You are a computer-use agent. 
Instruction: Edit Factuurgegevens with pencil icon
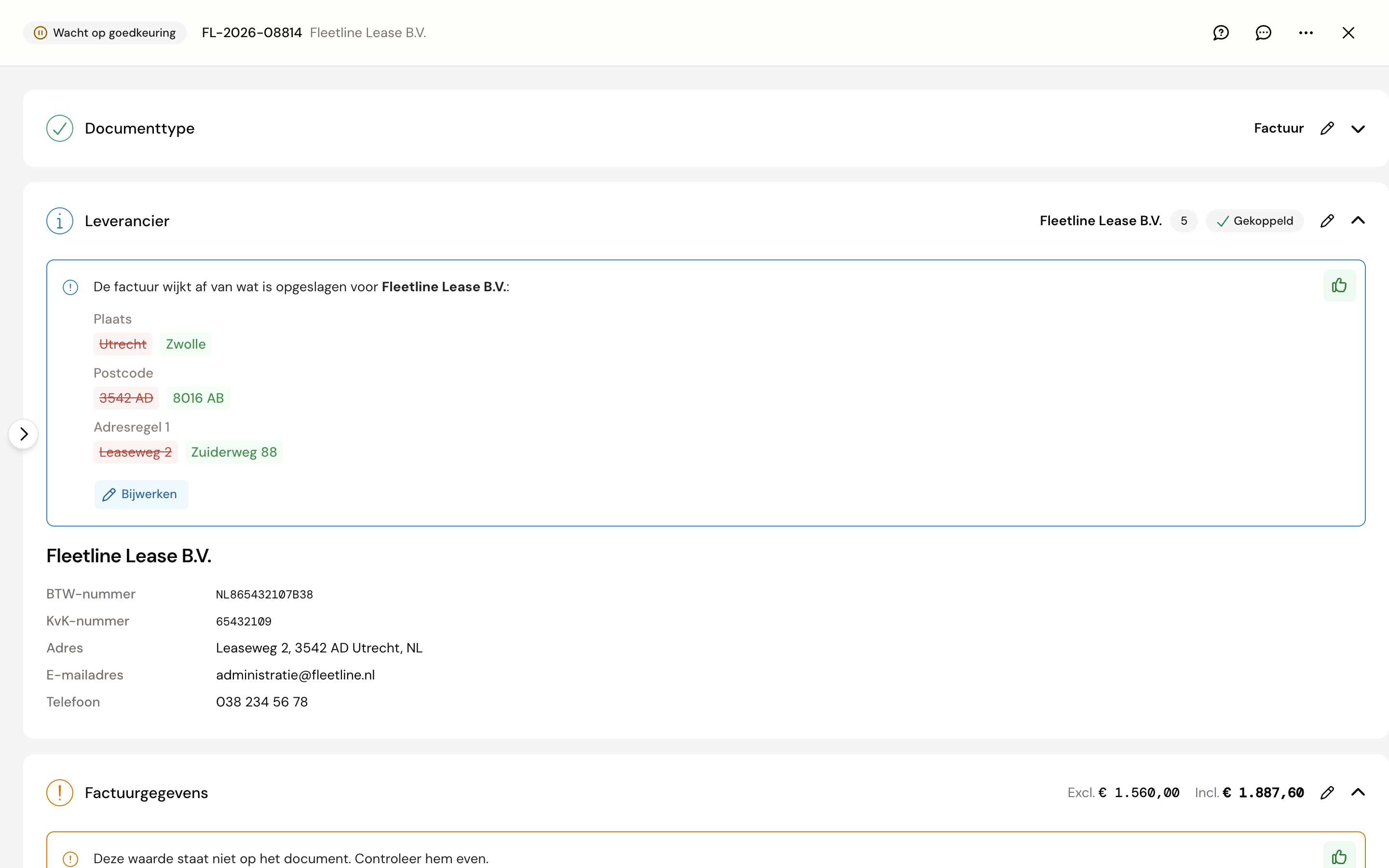tap(1327, 793)
